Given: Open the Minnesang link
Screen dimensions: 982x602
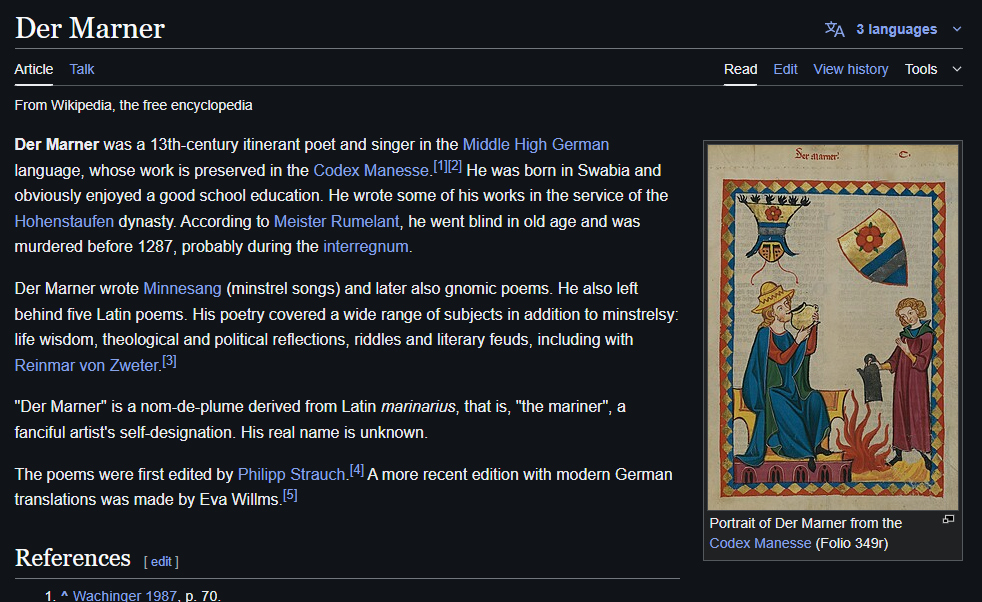Looking at the screenshot, I should (x=182, y=288).
